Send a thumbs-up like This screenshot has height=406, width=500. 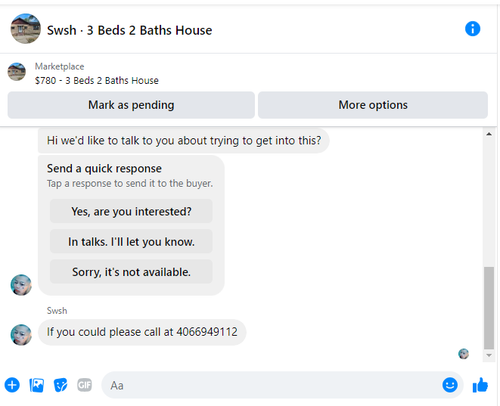(480, 385)
